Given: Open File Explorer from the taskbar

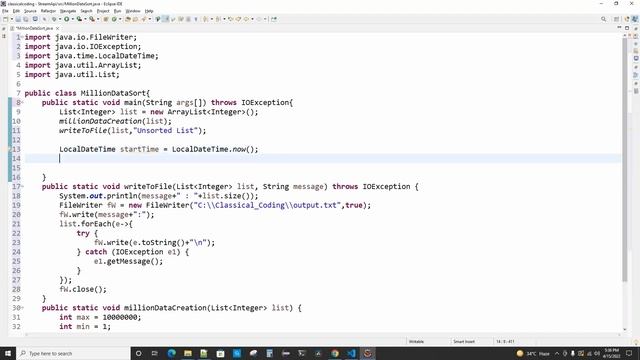Looking at the screenshot, I should [188, 353].
